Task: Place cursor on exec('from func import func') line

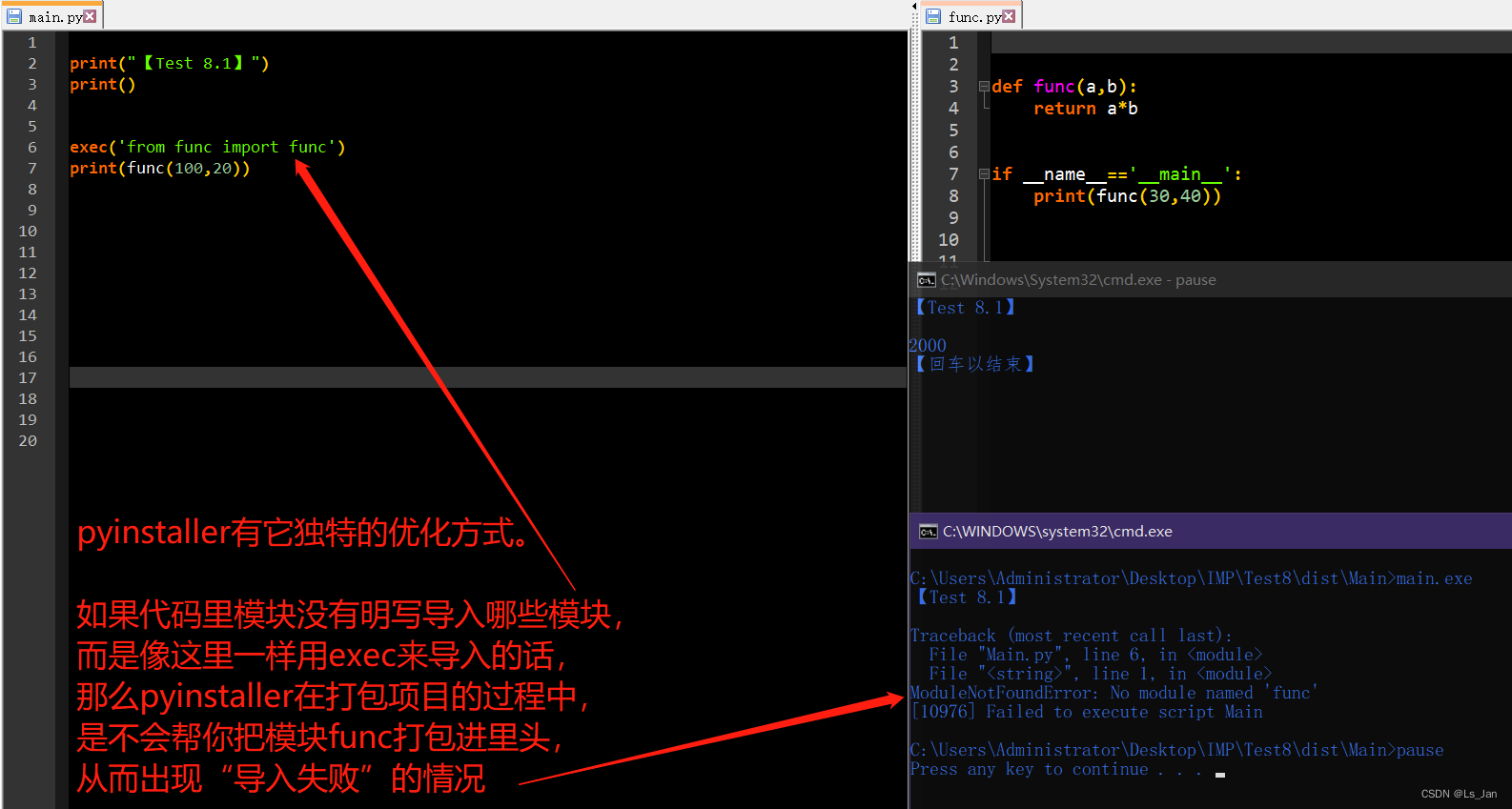Action: (x=207, y=148)
